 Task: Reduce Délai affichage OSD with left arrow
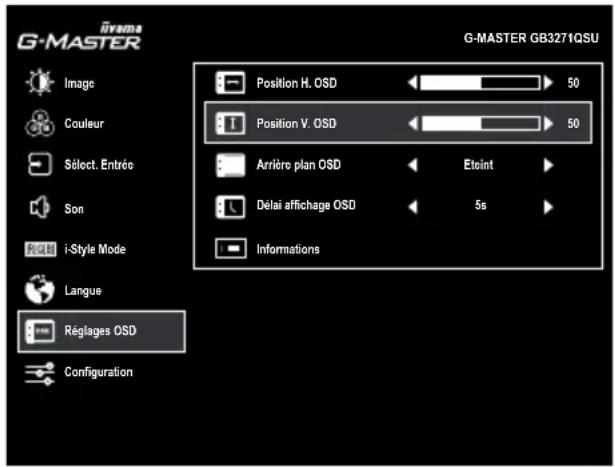(412, 207)
